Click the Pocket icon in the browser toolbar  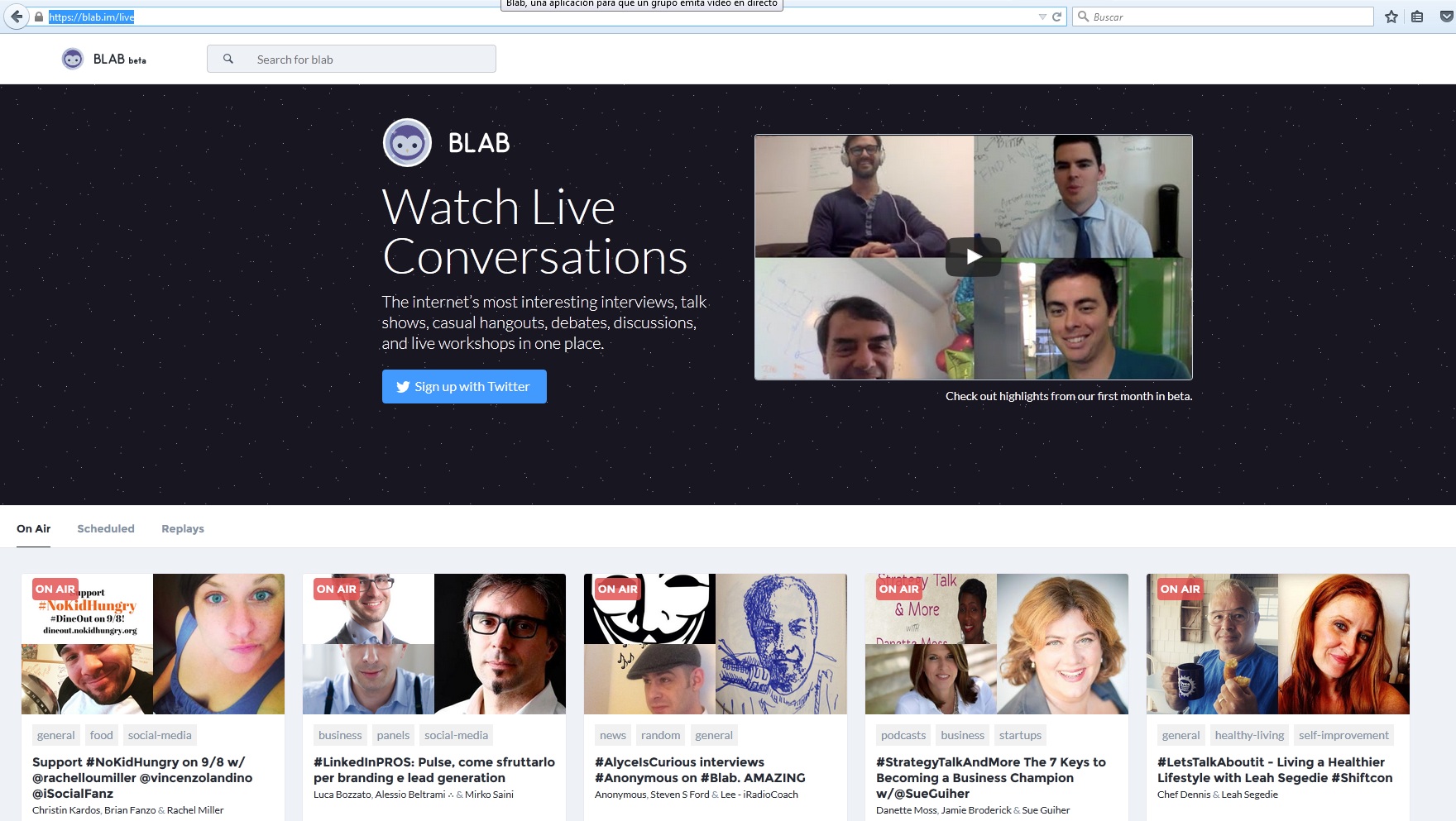[x=1446, y=17]
